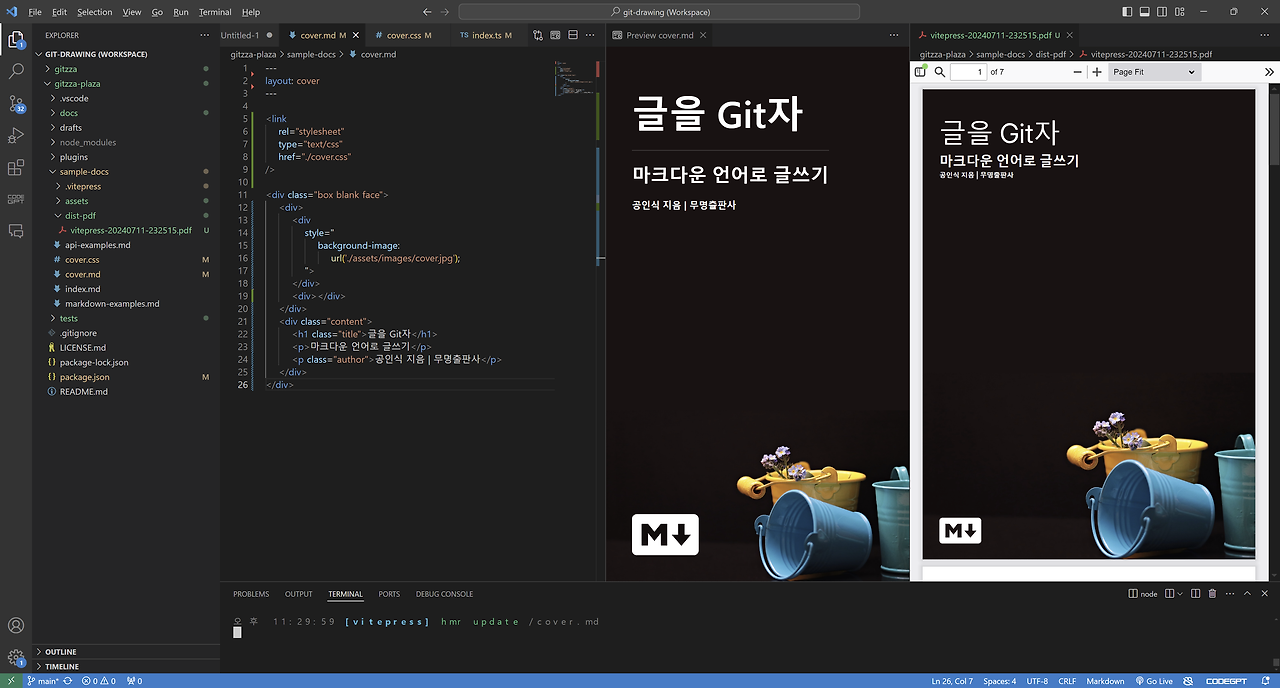The width and height of the screenshot is (1280, 688).
Task: Kill the terminal with trash icon
Action: tap(1212, 594)
